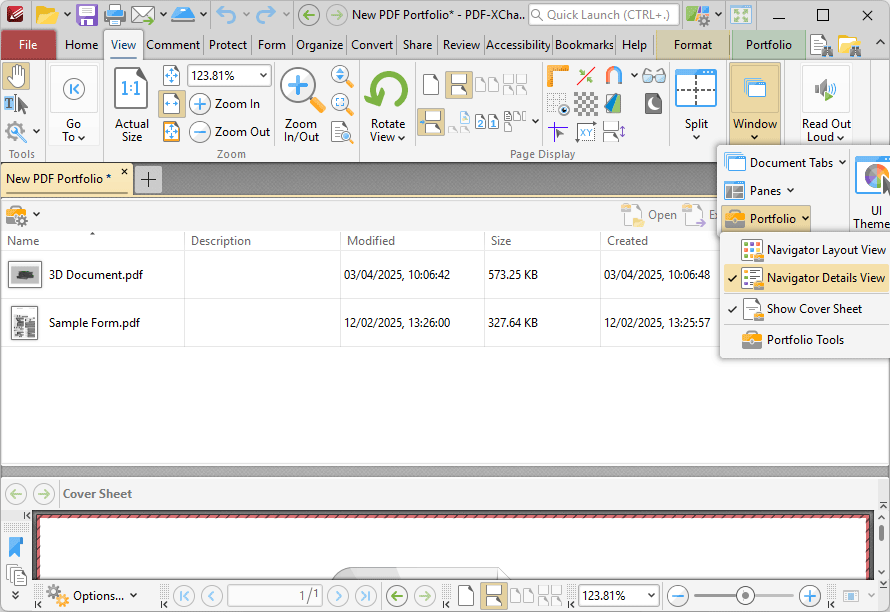Expand the Panes submenu

click(x=759, y=191)
